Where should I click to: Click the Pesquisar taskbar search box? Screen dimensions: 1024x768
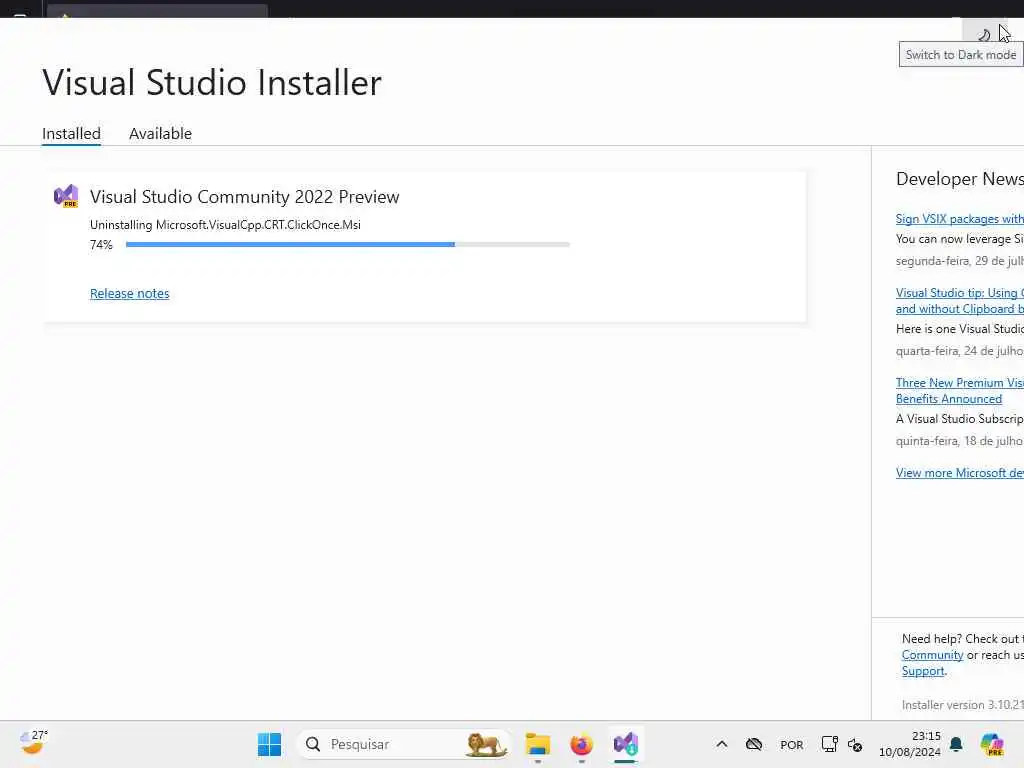point(403,744)
